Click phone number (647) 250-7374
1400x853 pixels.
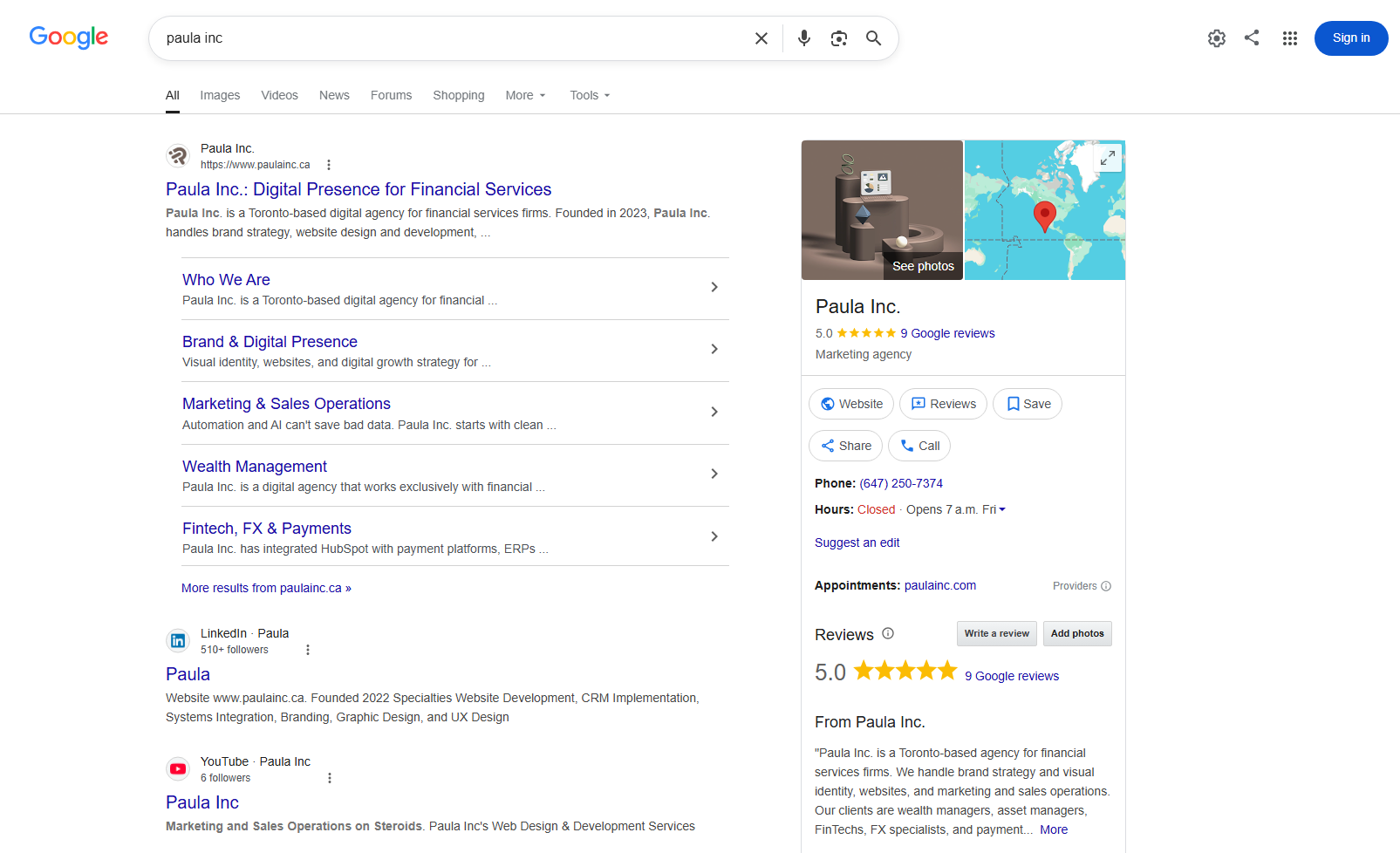[901, 483]
